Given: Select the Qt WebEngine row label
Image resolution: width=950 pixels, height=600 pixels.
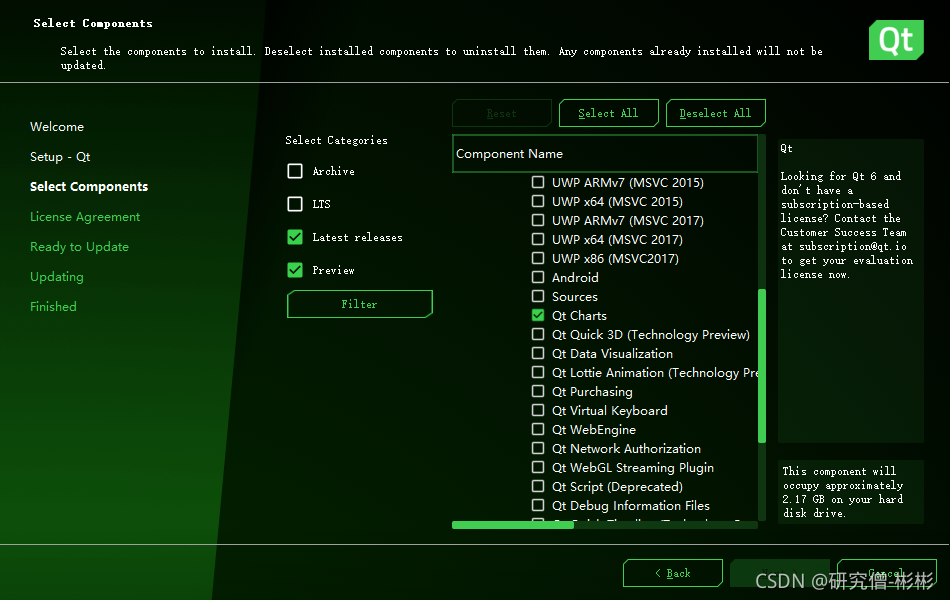Looking at the screenshot, I should click(594, 429).
